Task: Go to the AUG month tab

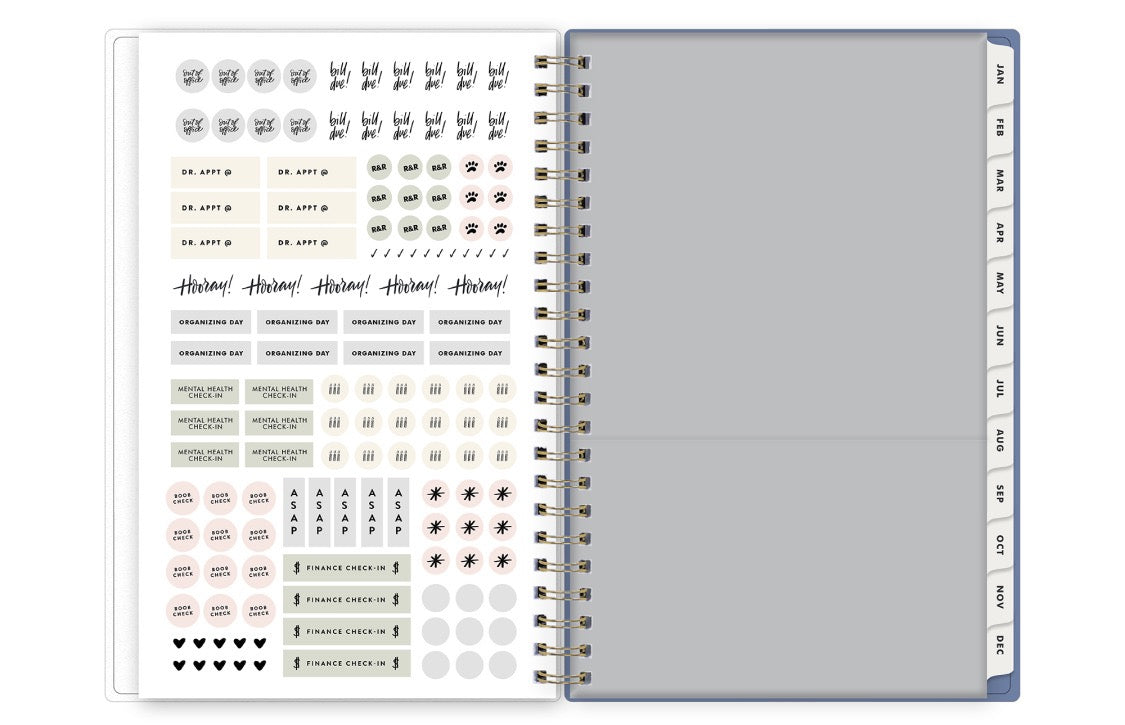Action: pyautogui.click(x=999, y=440)
